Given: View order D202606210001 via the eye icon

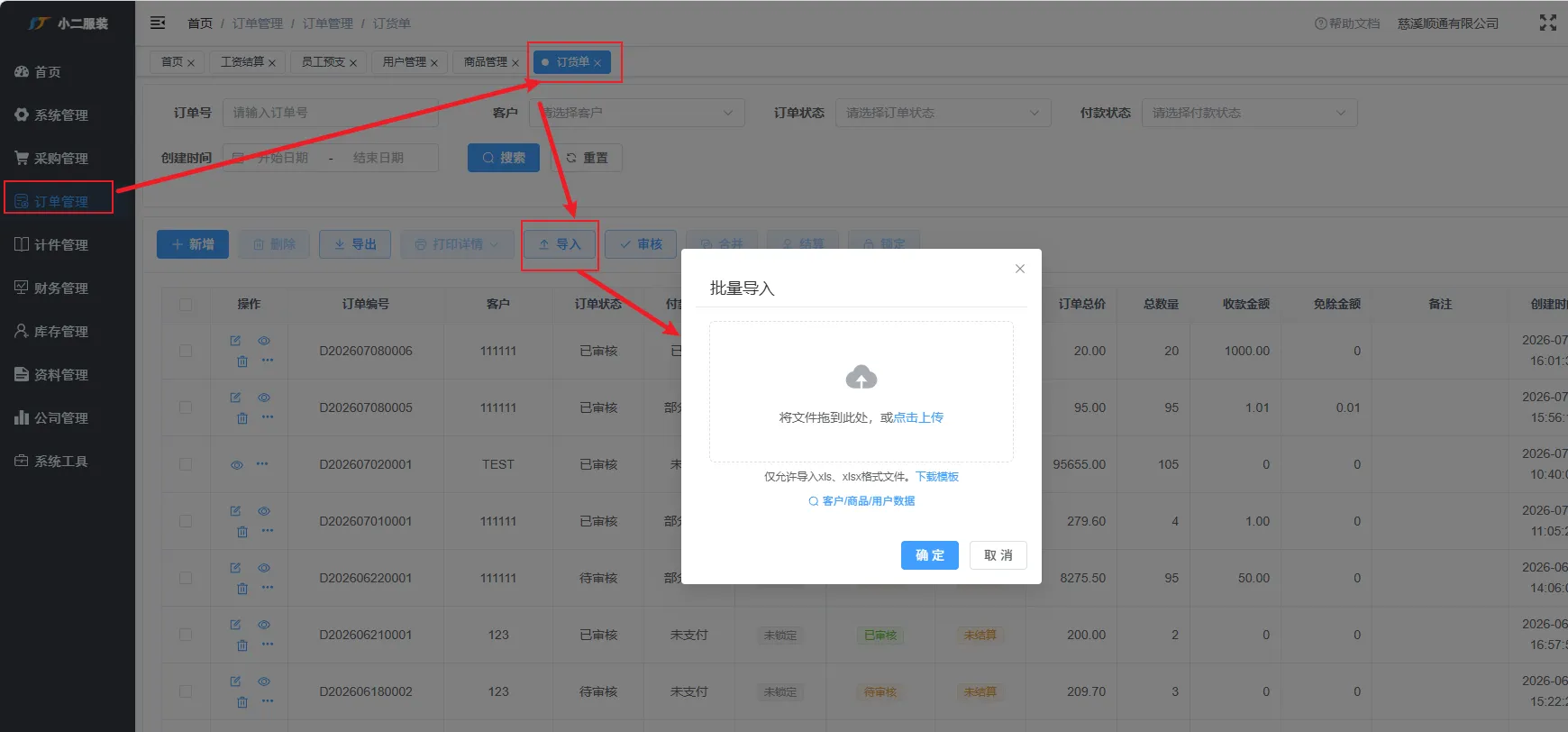Looking at the screenshot, I should coord(264,625).
